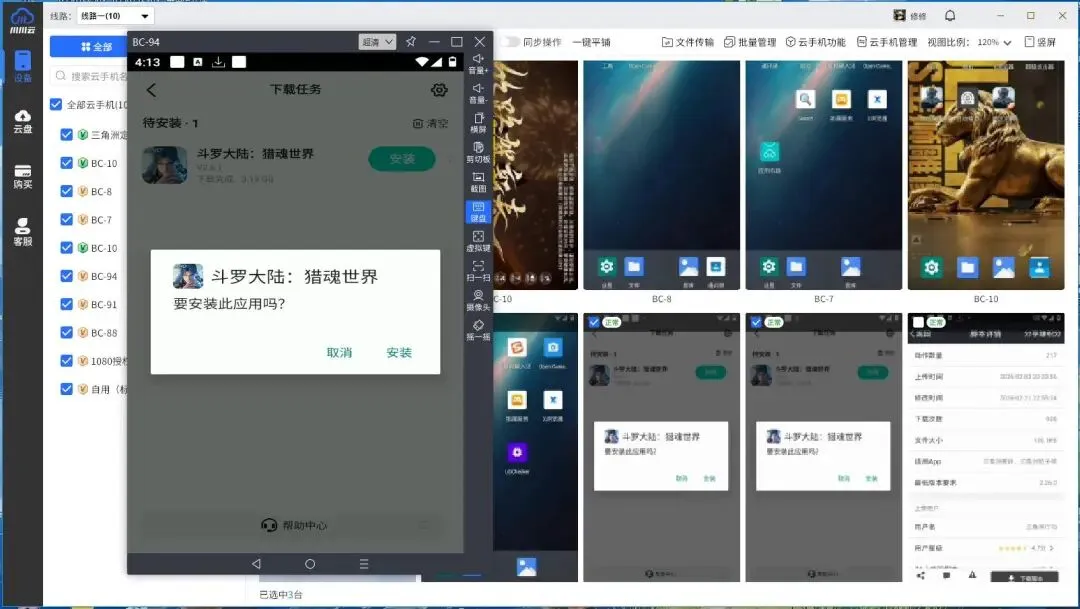Click the 已选中3台 status text
Image resolution: width=1080 pixels, height=609 pixels.
280,594
